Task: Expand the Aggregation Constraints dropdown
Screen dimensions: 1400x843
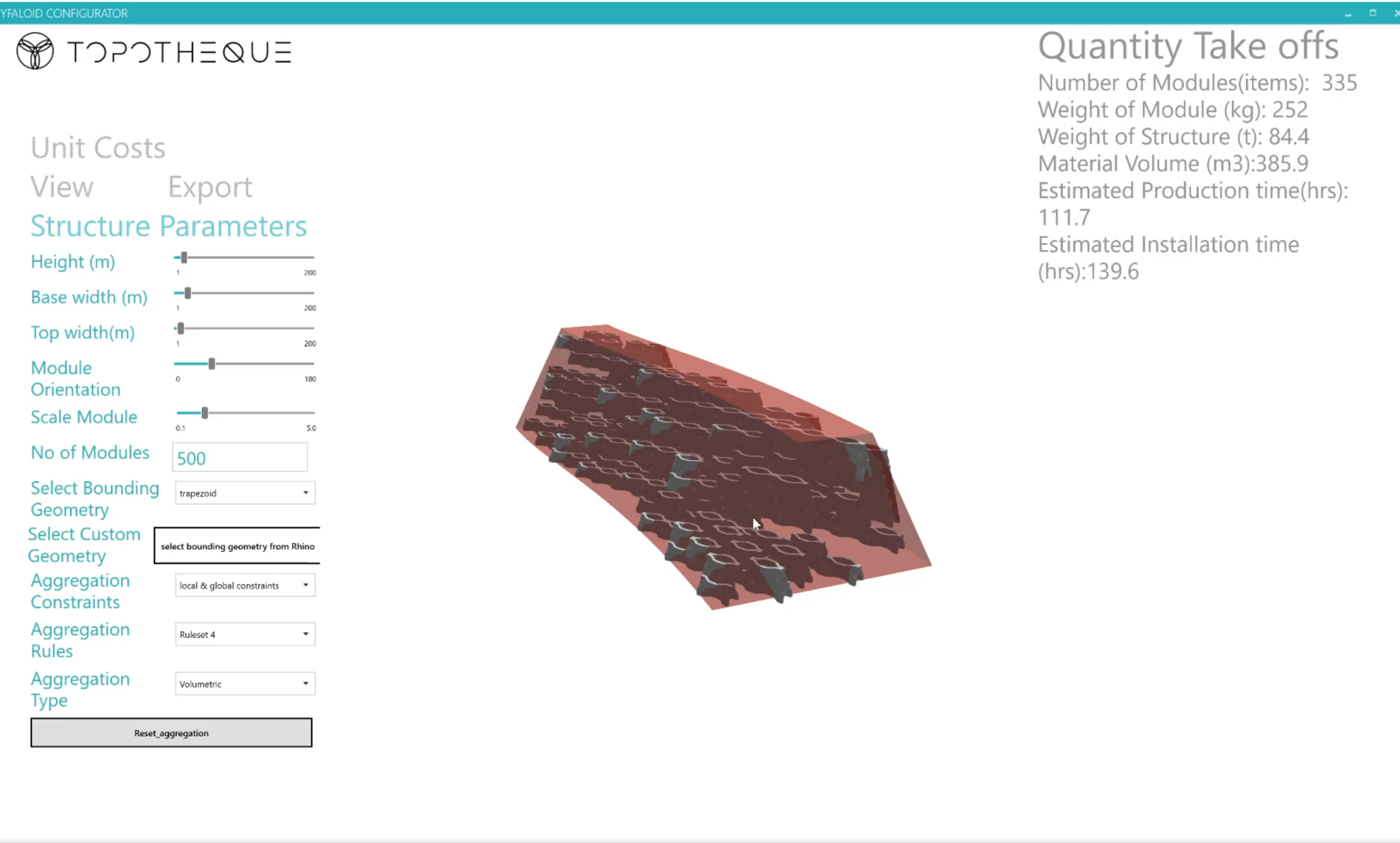Action: (x=245, y=585)
